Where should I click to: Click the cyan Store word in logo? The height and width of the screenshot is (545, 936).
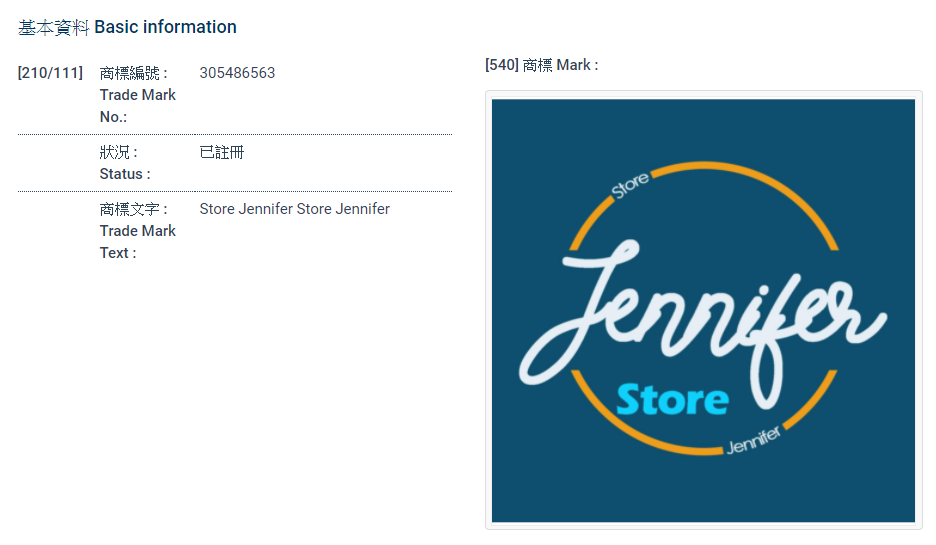[673, 399]
